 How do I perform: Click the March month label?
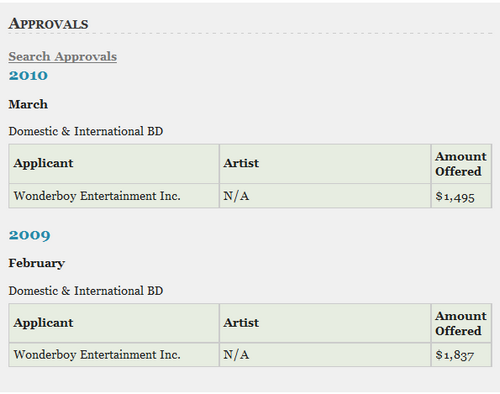click(x=28, y=104)
